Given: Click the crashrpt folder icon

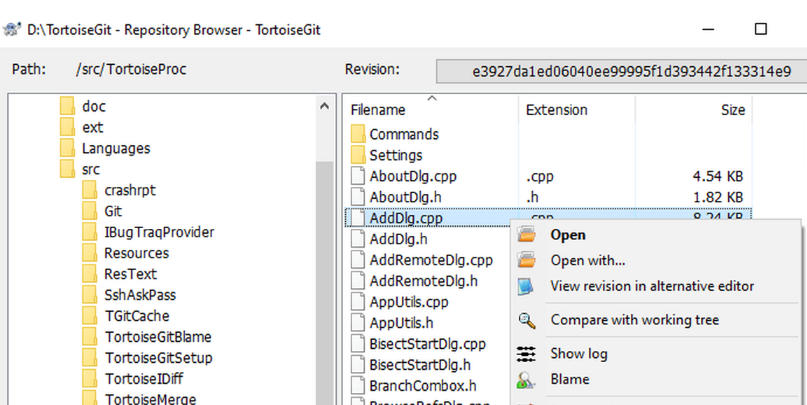Looking at the screenshot, I should click(90, 190).
